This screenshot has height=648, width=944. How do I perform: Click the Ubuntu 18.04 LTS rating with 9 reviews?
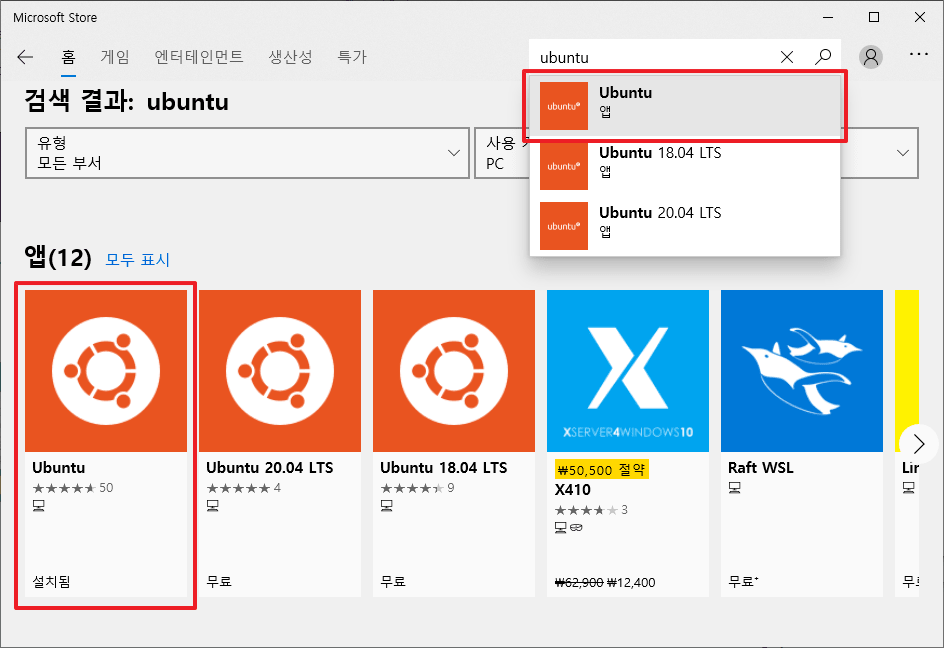pyautogui.click(x=417, y=488)
